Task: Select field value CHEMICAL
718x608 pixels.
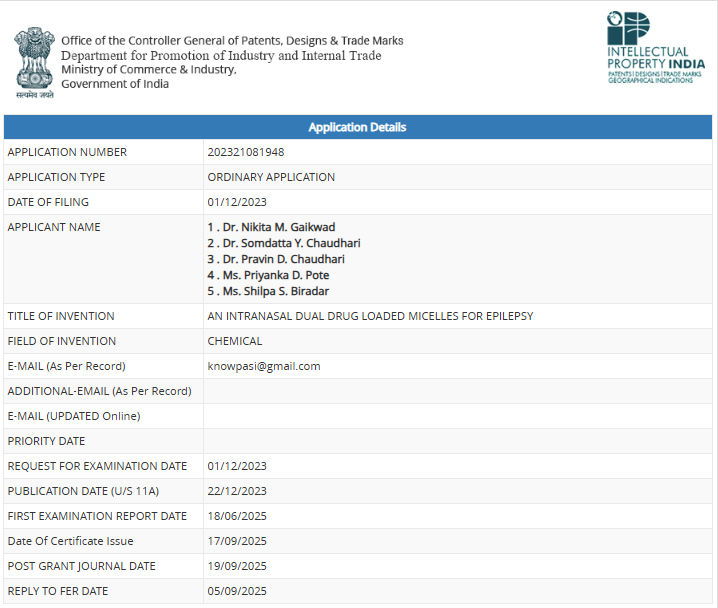Action: (x=235, y=341)
